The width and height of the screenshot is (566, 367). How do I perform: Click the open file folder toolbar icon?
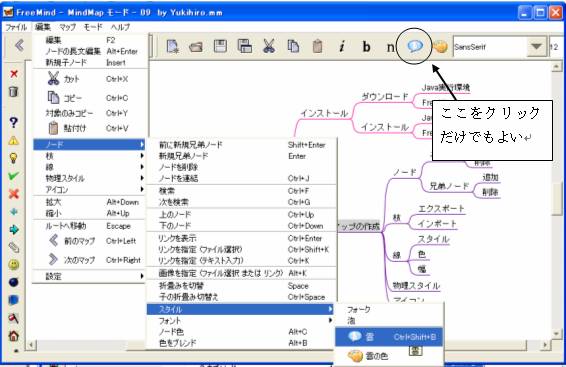(x=196, y=47)
